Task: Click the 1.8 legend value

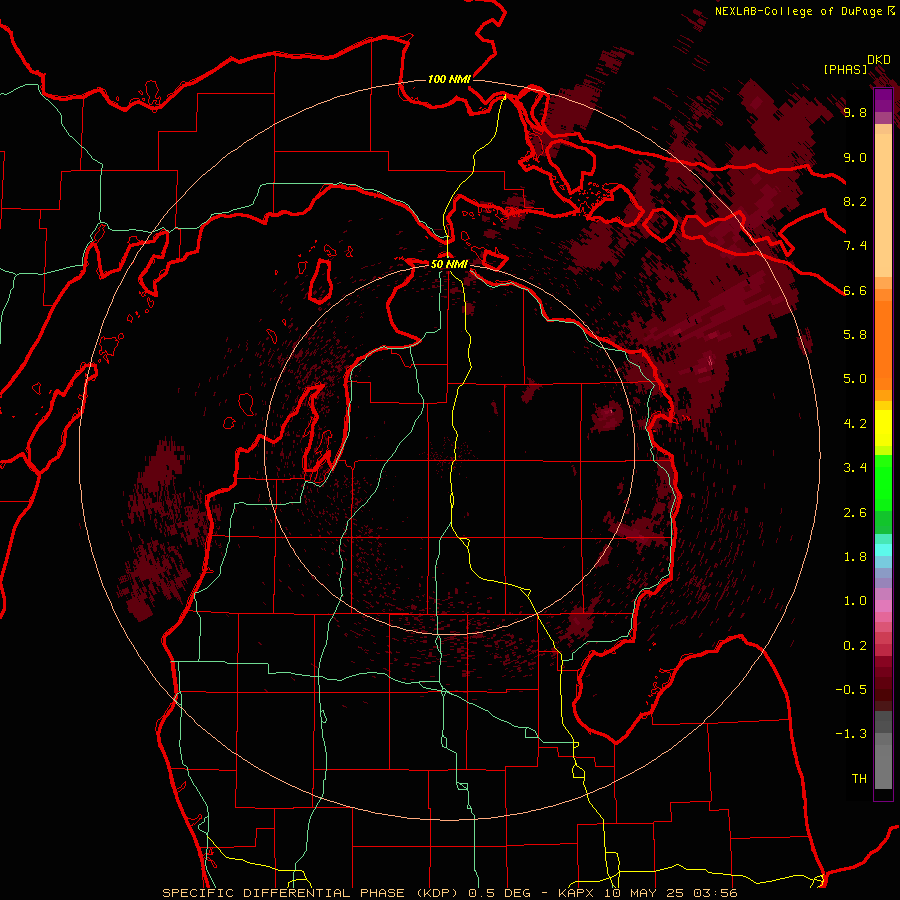Action: 855,557
